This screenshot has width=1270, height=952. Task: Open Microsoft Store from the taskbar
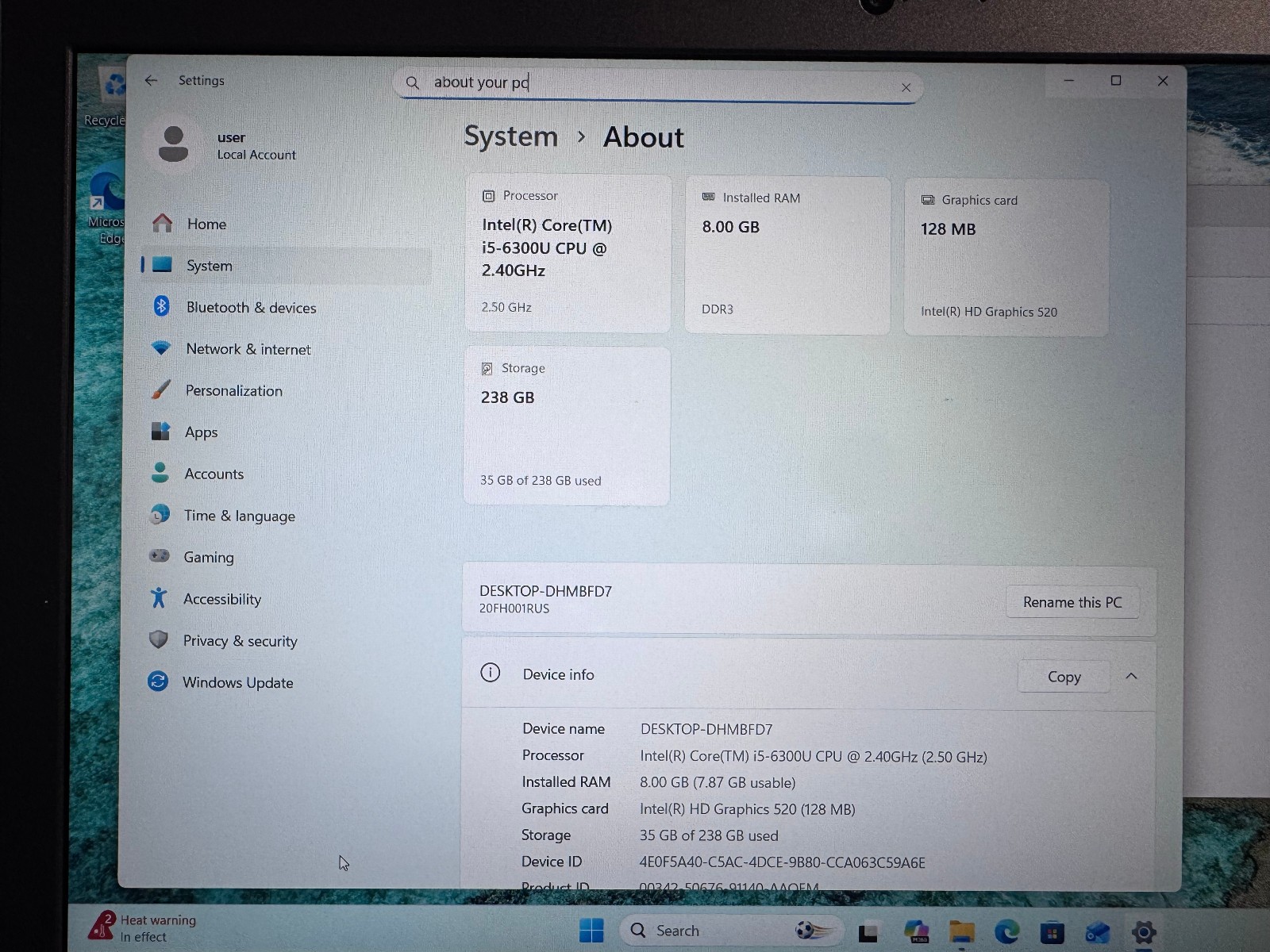coord(1052,932)
